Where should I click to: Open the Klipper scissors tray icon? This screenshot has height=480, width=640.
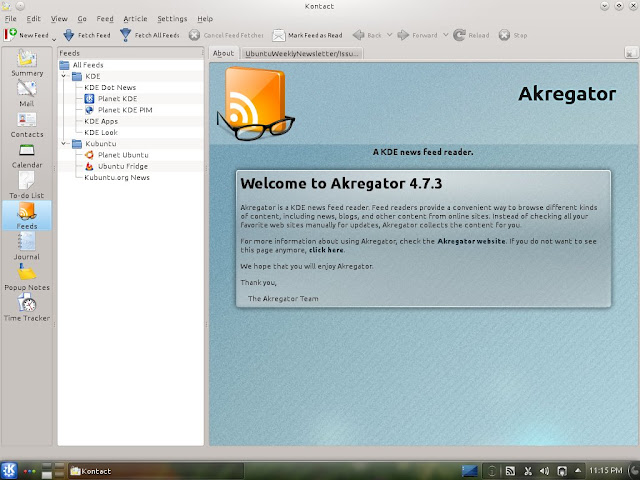[528, 471]
